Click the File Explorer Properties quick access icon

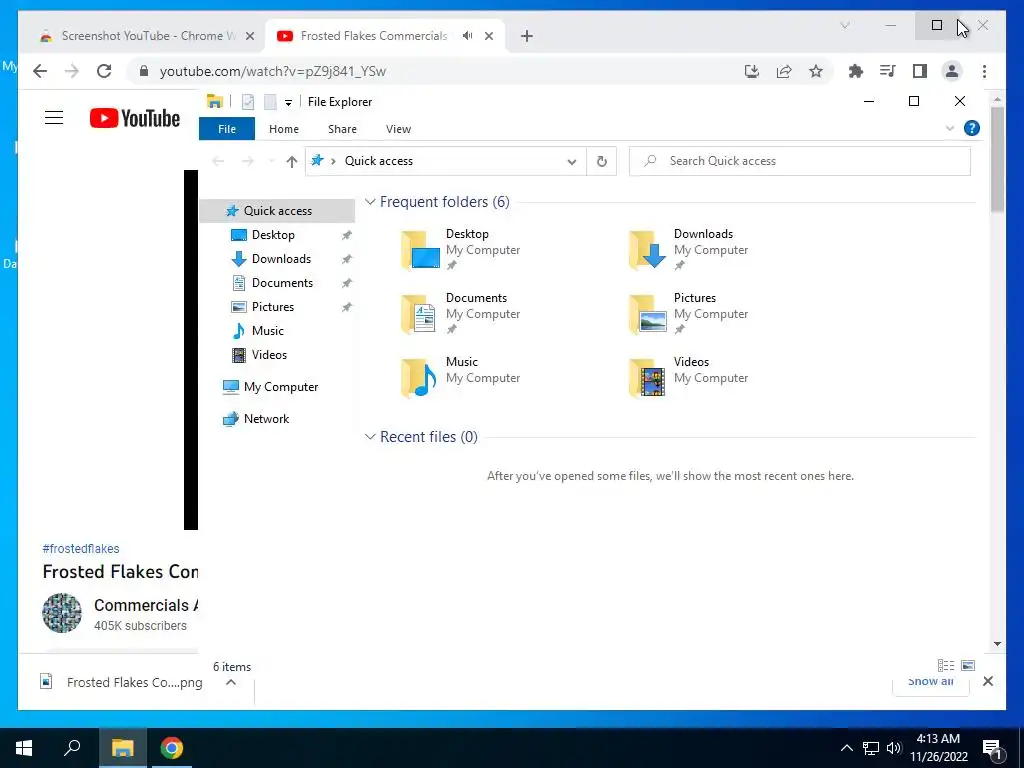(x=248, y=102)
